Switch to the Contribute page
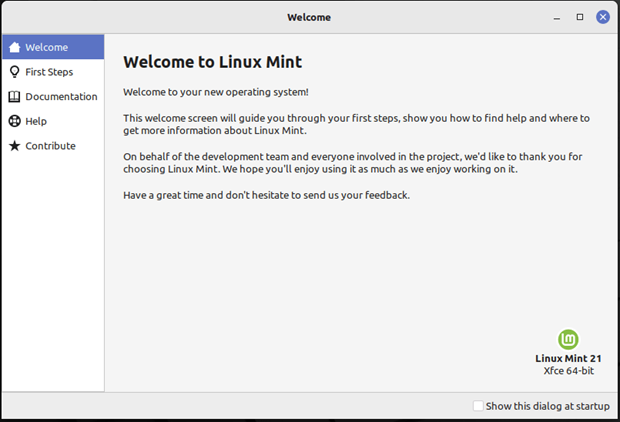620x422 pixels. point(53,146)
